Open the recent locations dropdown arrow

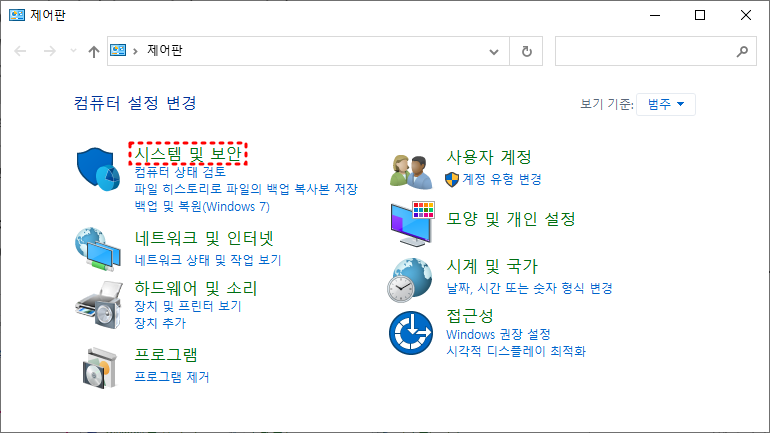[73, 51]
